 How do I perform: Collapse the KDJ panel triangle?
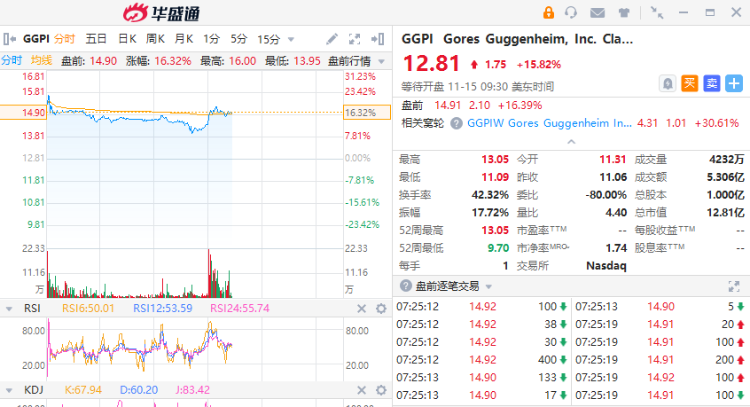(x=9, y=390)
